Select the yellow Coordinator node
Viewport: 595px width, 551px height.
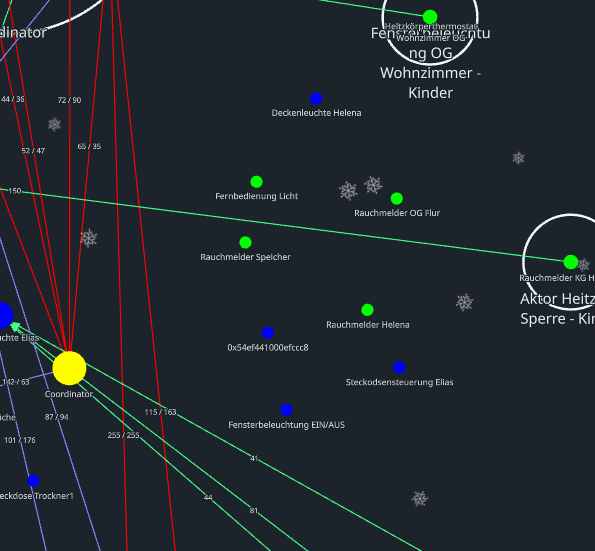pos(69,368)
